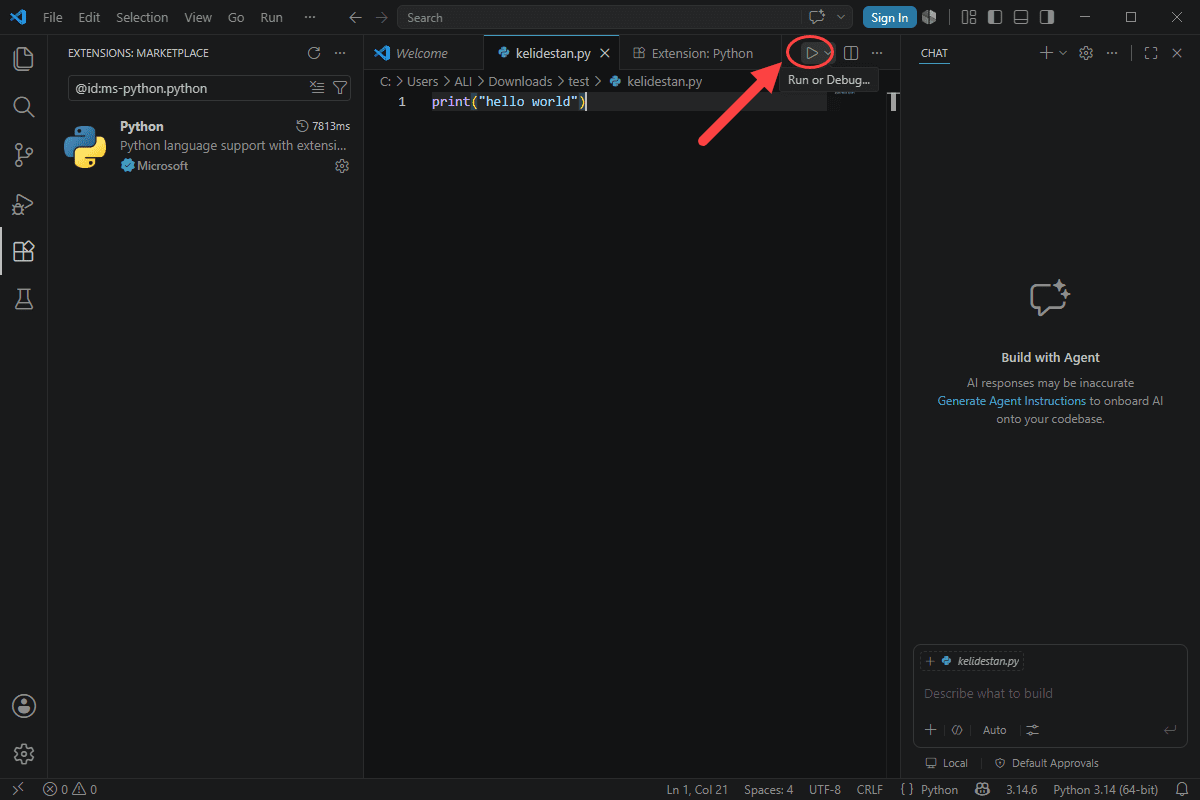
Task: Open the Manage gear in the activity bar
Action: tap(24, 754)
